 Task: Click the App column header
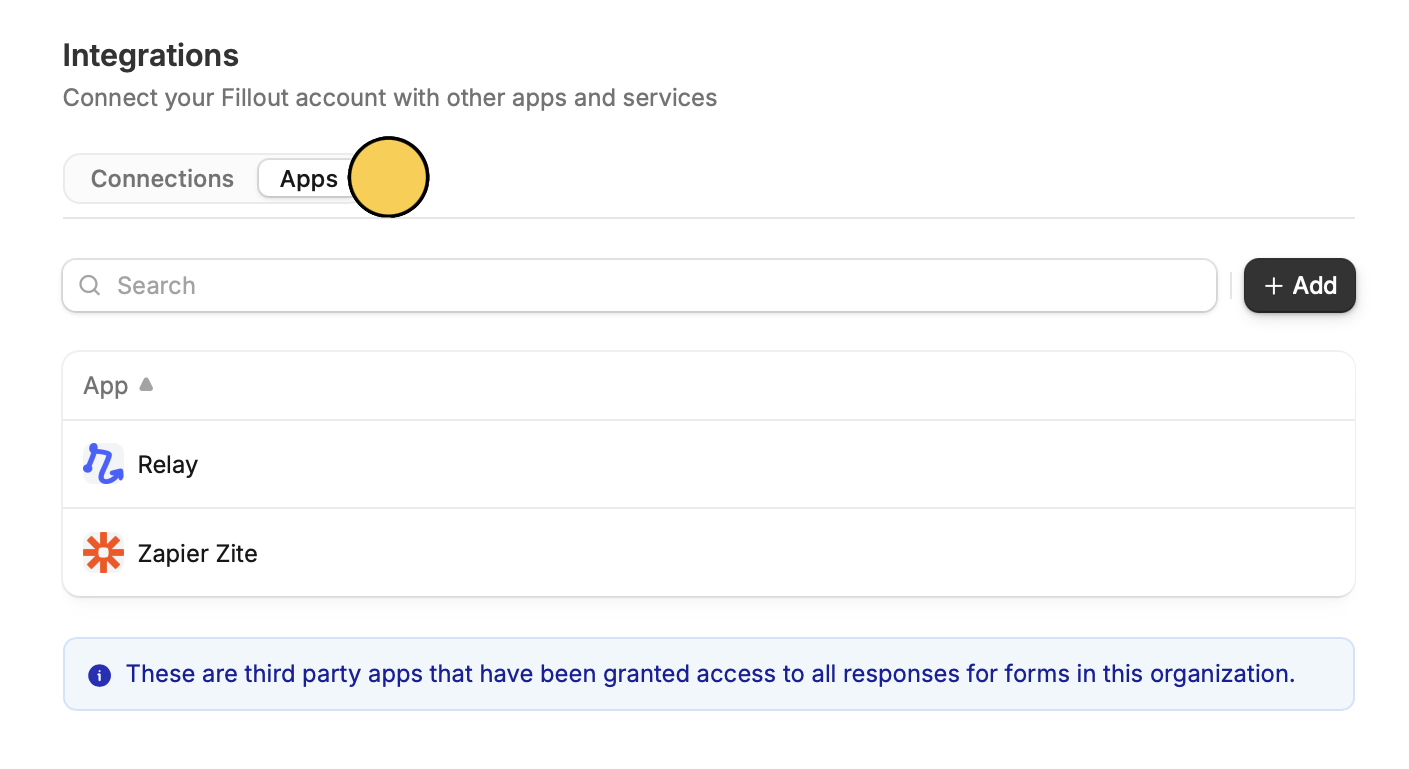click(105, 384)
